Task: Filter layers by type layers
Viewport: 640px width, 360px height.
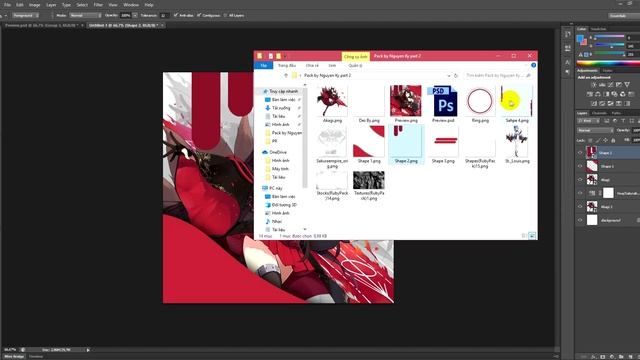Action: tap(623, 121)
